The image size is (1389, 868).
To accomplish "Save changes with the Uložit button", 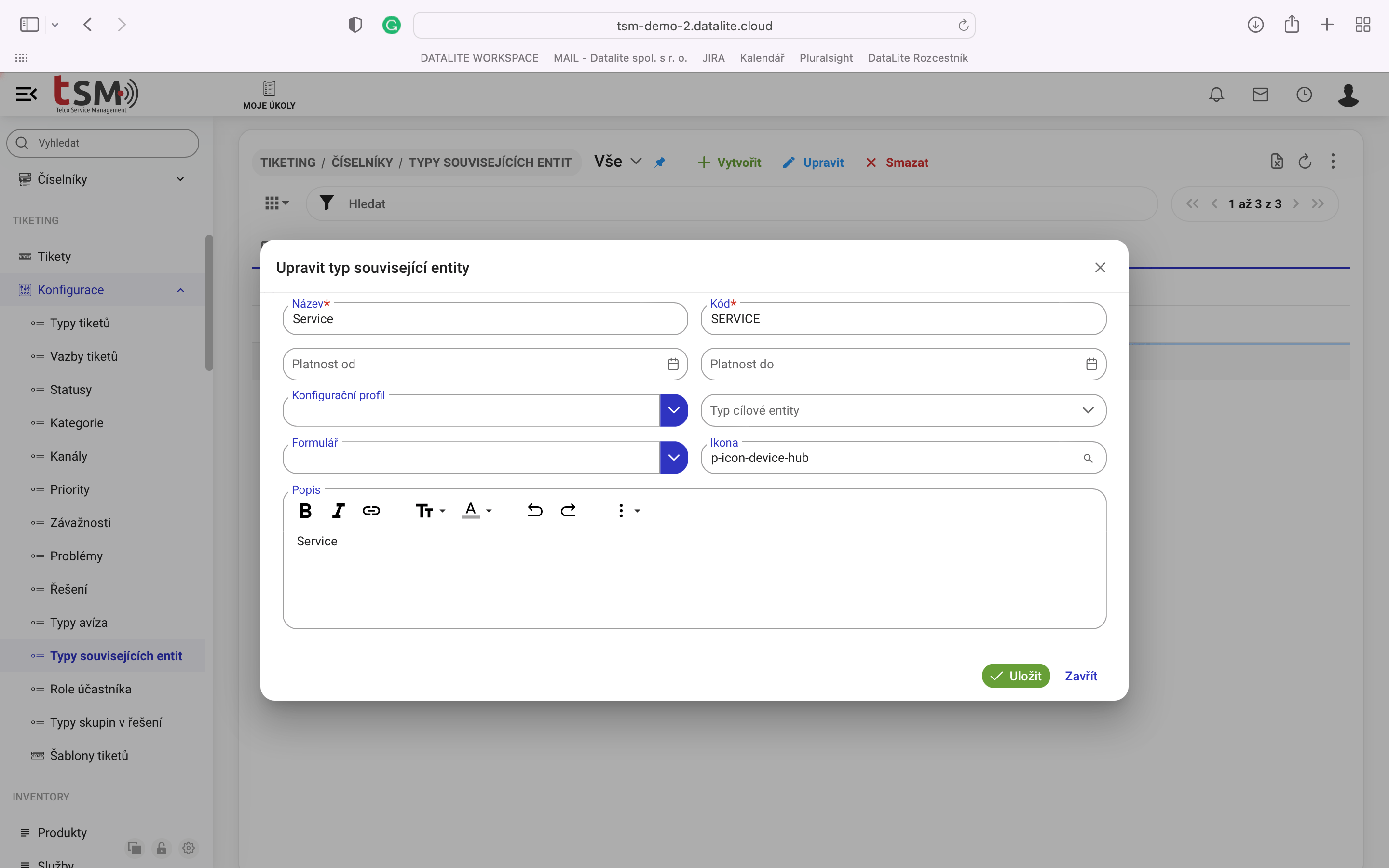I will 1016,676.
